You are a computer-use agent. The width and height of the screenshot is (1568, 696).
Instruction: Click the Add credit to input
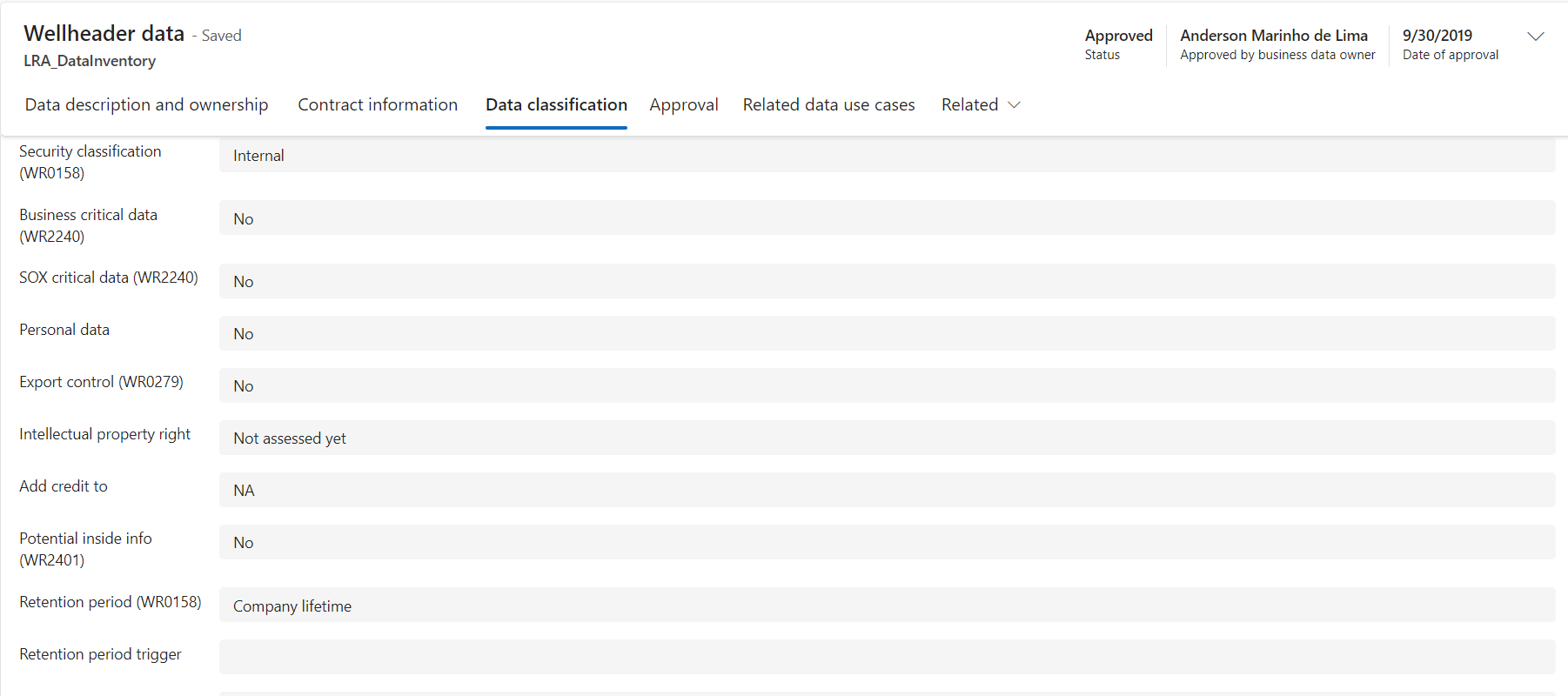pos(886,491)
